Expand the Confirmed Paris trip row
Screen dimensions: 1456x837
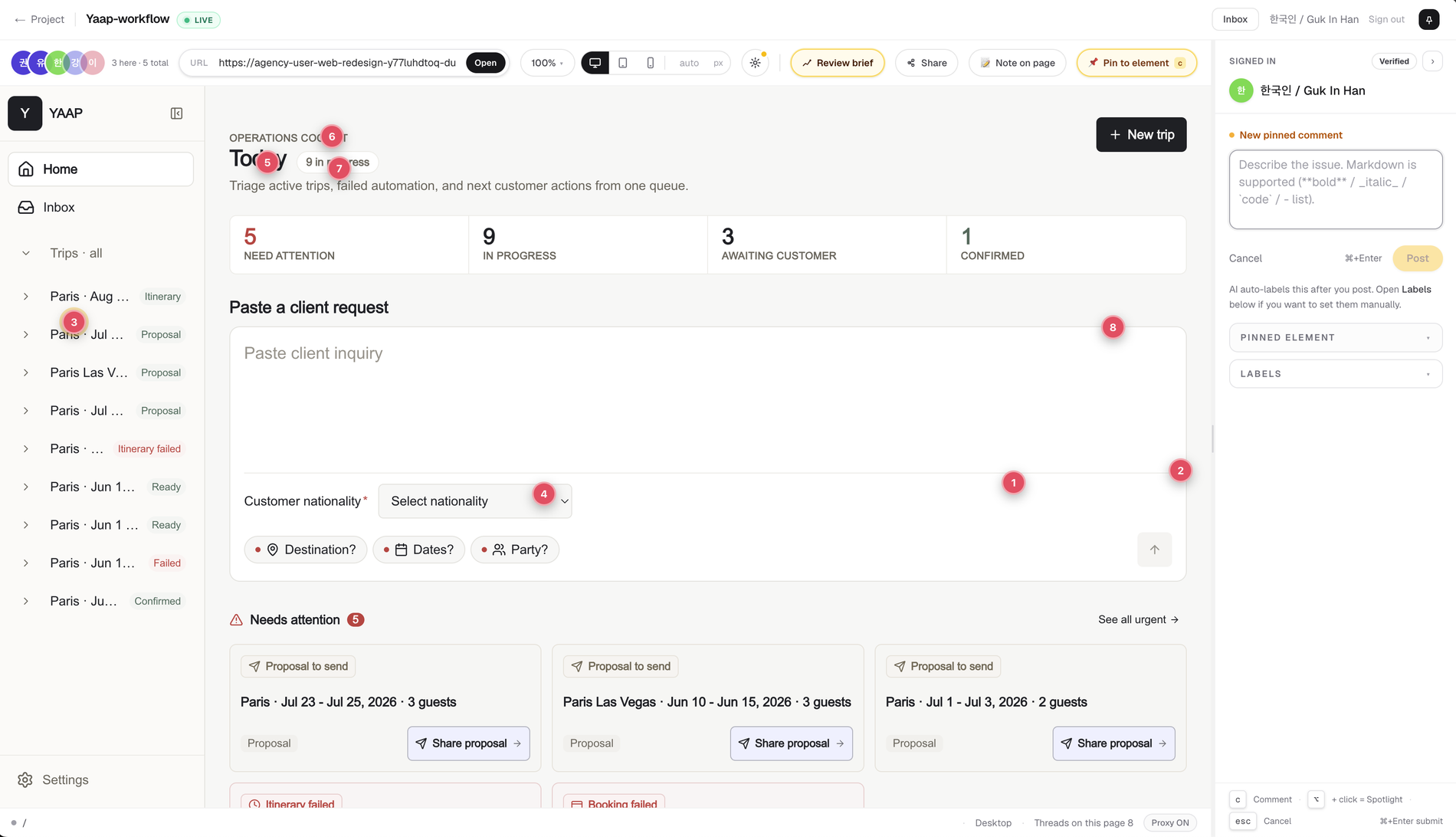coord(26,602)
